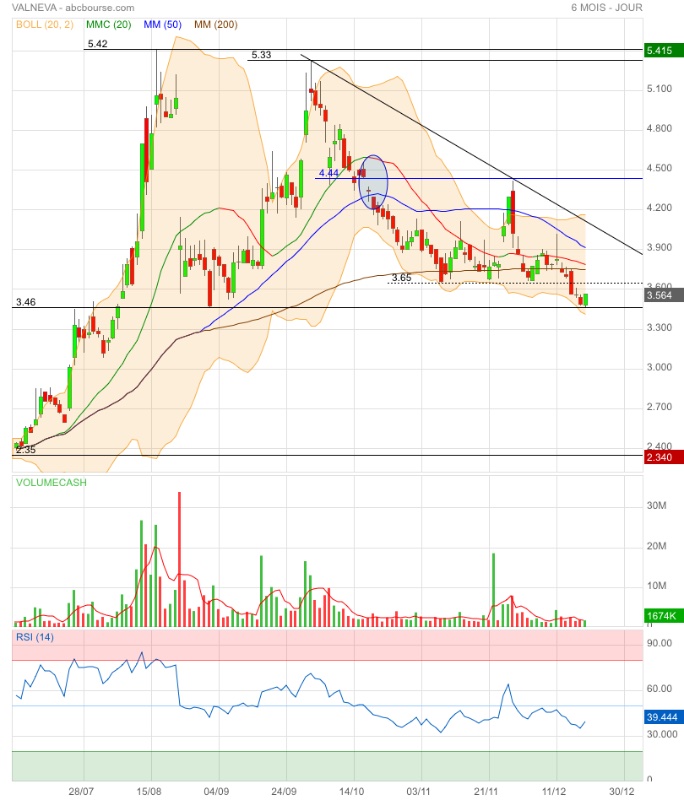Viewport: 684px width, 800px height.
Task: Click the 5.415 green price tag
Action: tap(664, 51)
